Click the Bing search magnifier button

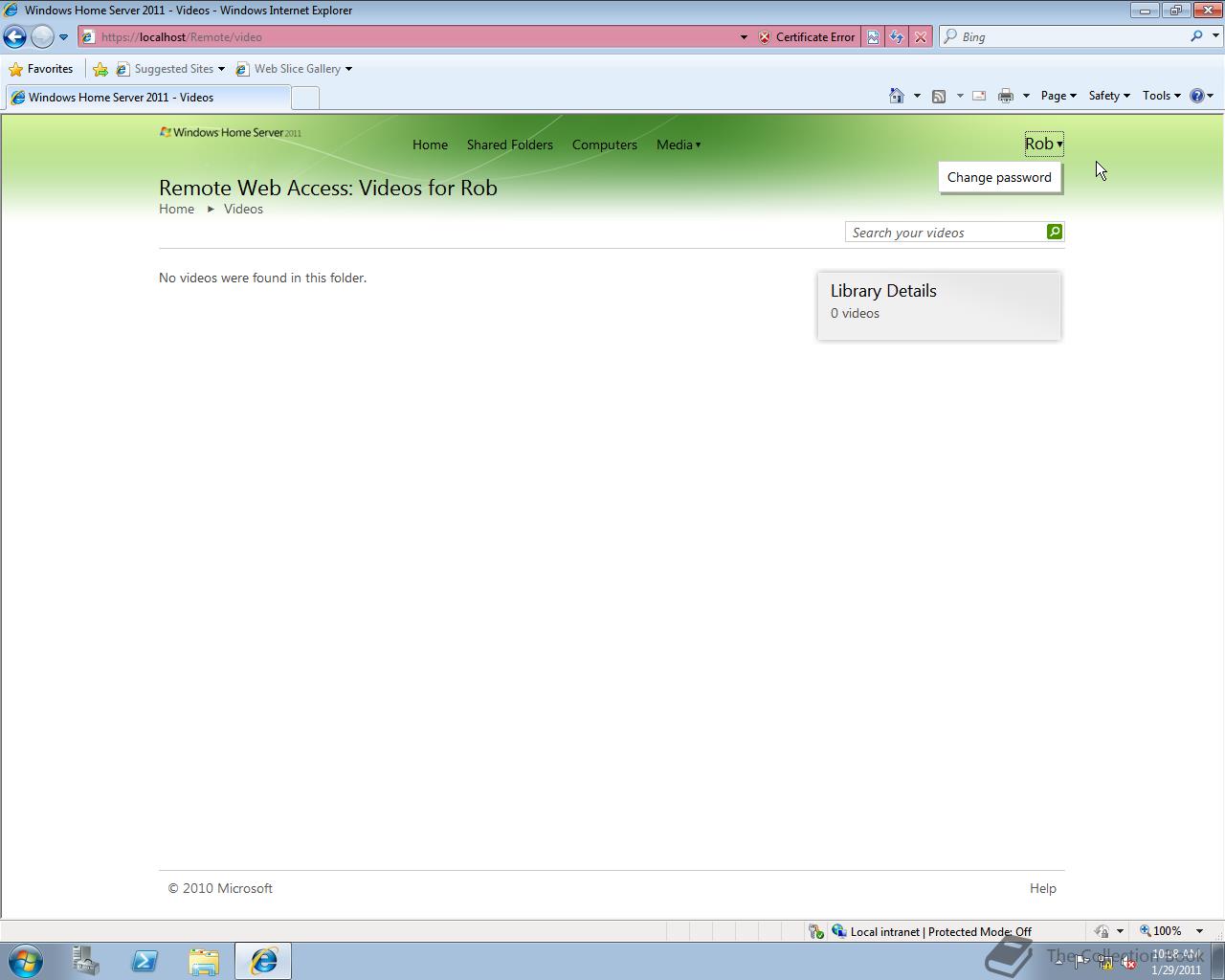[1196, 36]
